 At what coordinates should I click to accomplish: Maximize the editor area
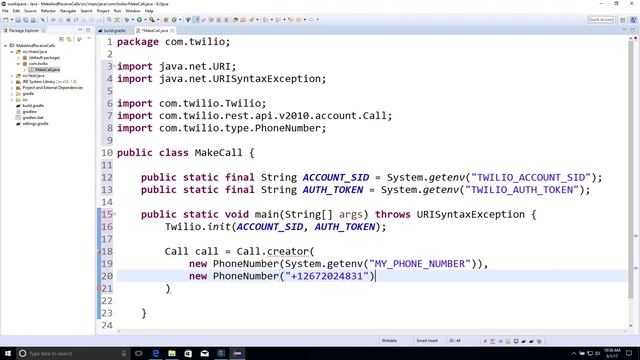coord(633,30)
